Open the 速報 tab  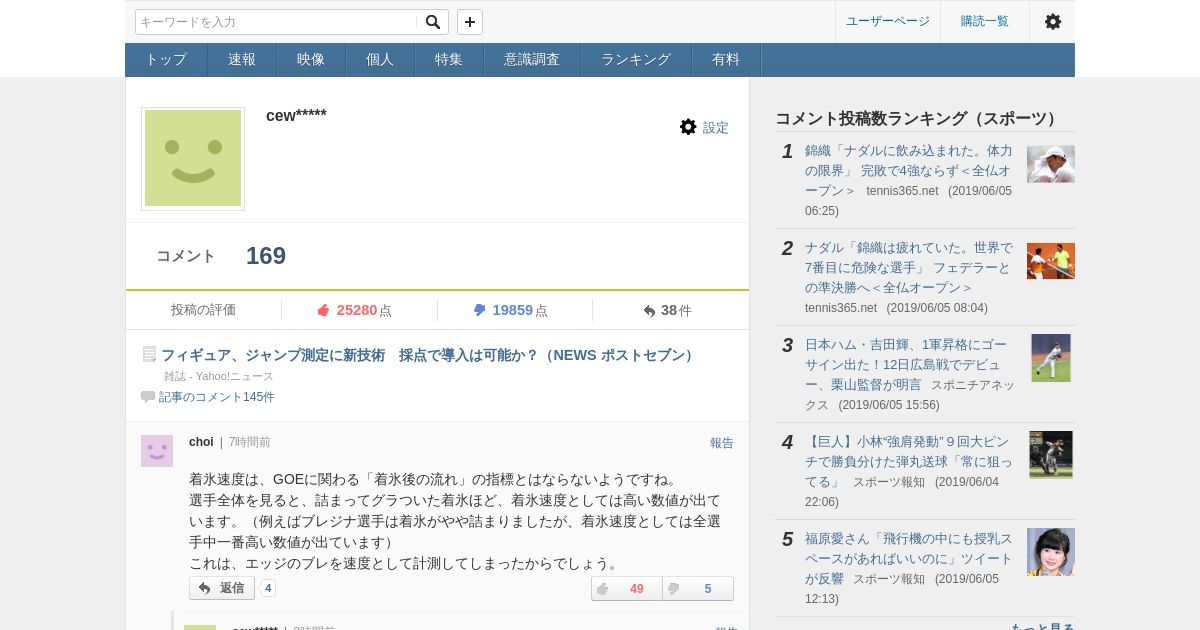242,60
